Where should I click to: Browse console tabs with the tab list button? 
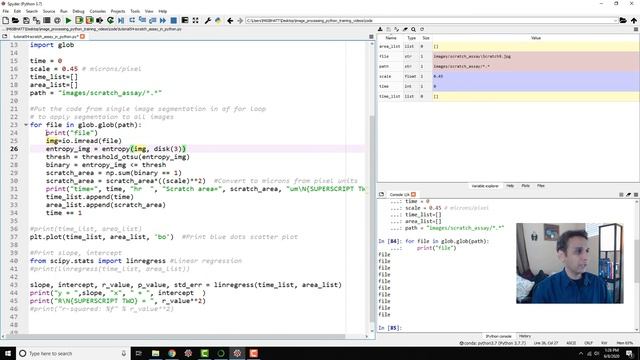point(381,195)
